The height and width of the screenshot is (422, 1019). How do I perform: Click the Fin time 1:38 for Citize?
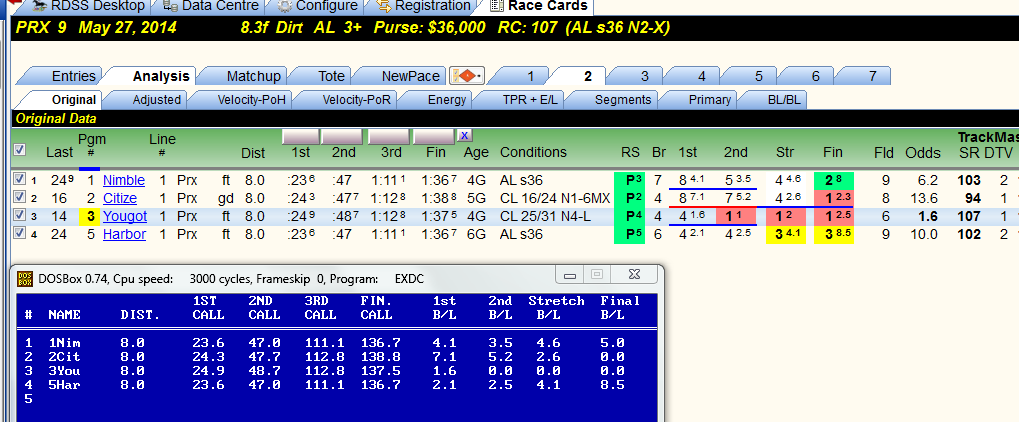click(x=437, y=198)
